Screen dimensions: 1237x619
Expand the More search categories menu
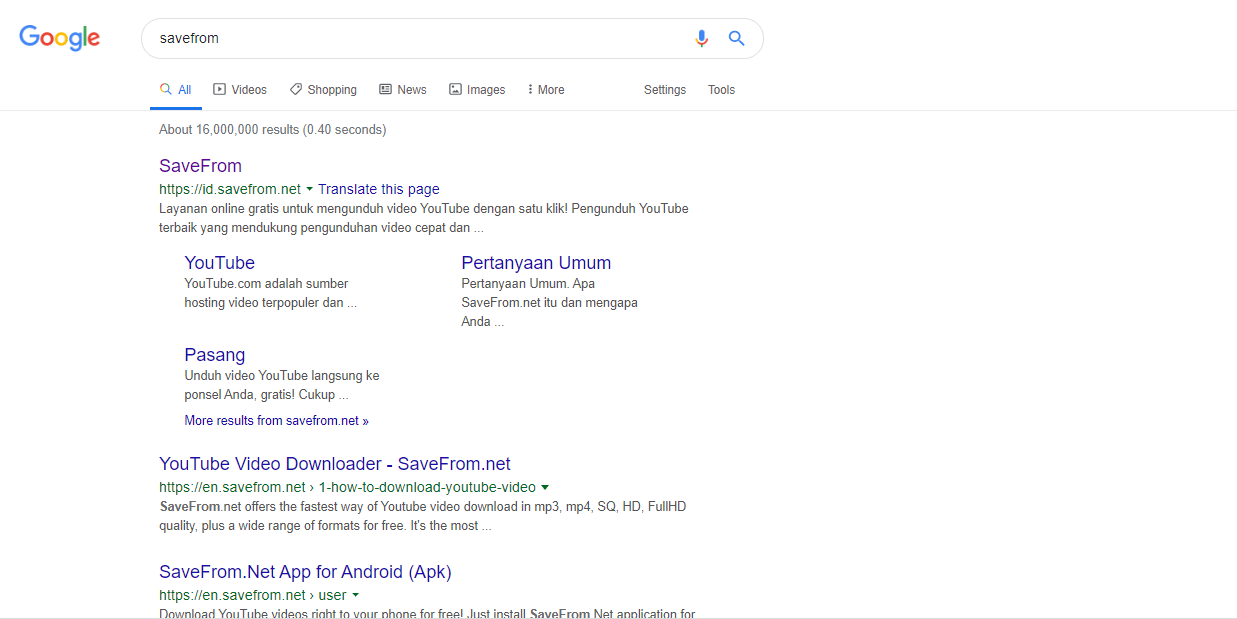pos(546,90)
